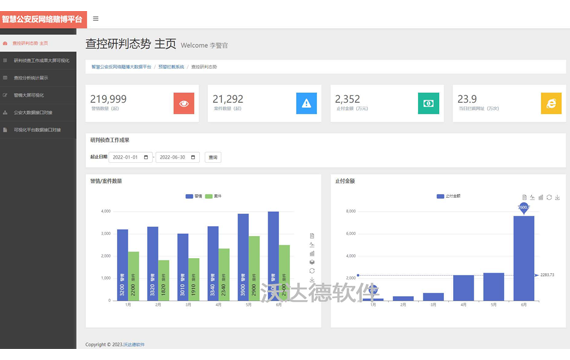This screenshot has width=570, height=360.
Task: Click the 2,352 statistic value
Action: (x=348, y=99)
